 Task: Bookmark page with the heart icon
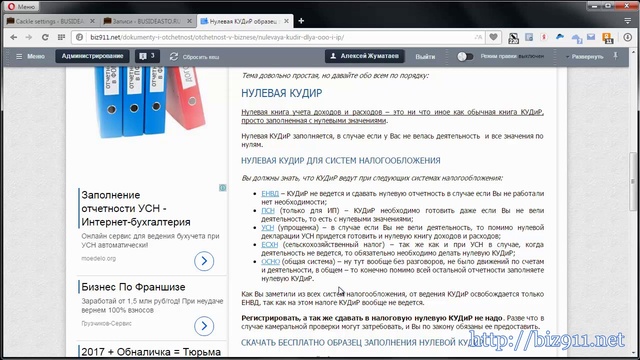[493, 37]
